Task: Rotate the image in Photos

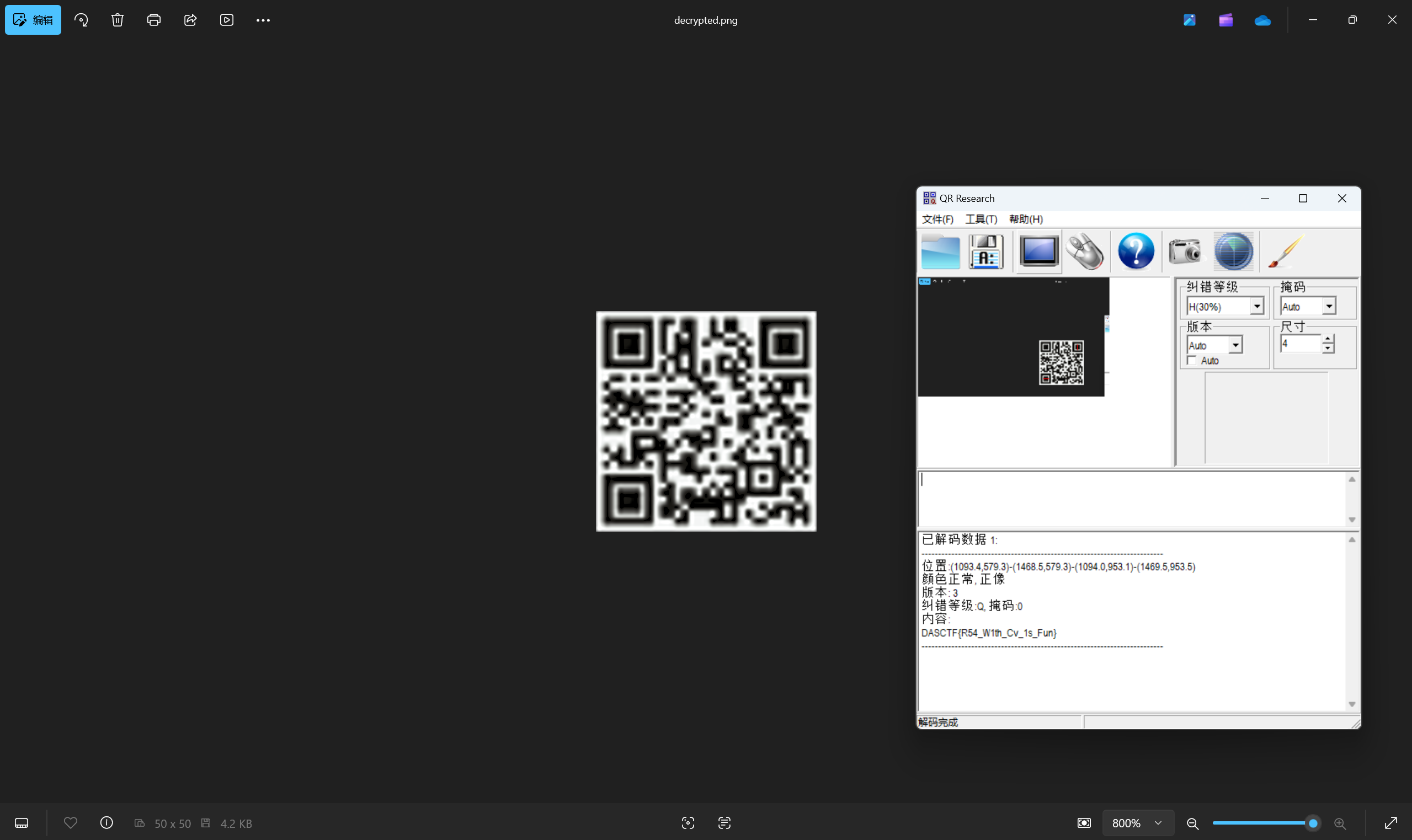Action: tap(81, 20)
